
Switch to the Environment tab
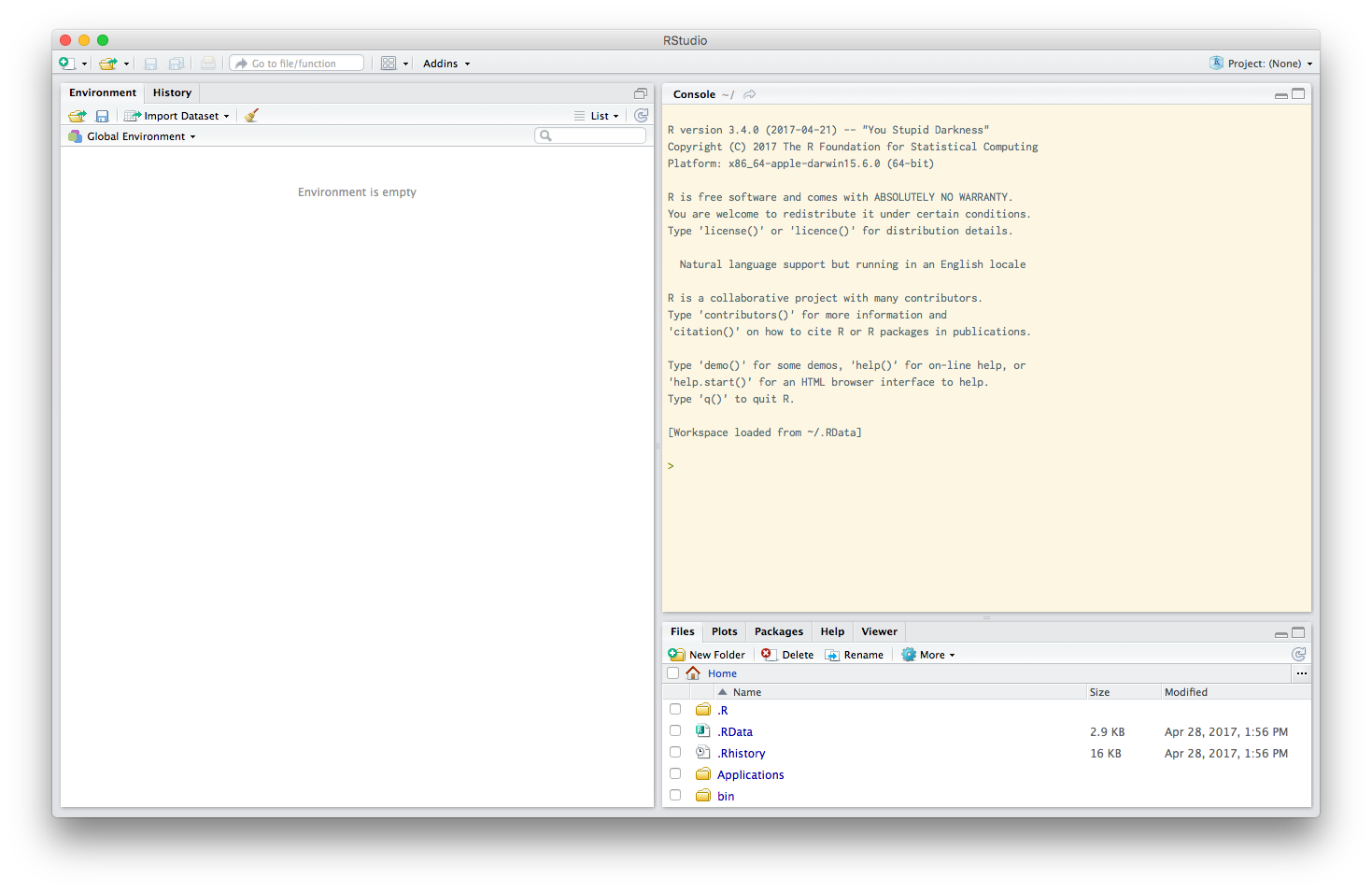pos(103,92)
